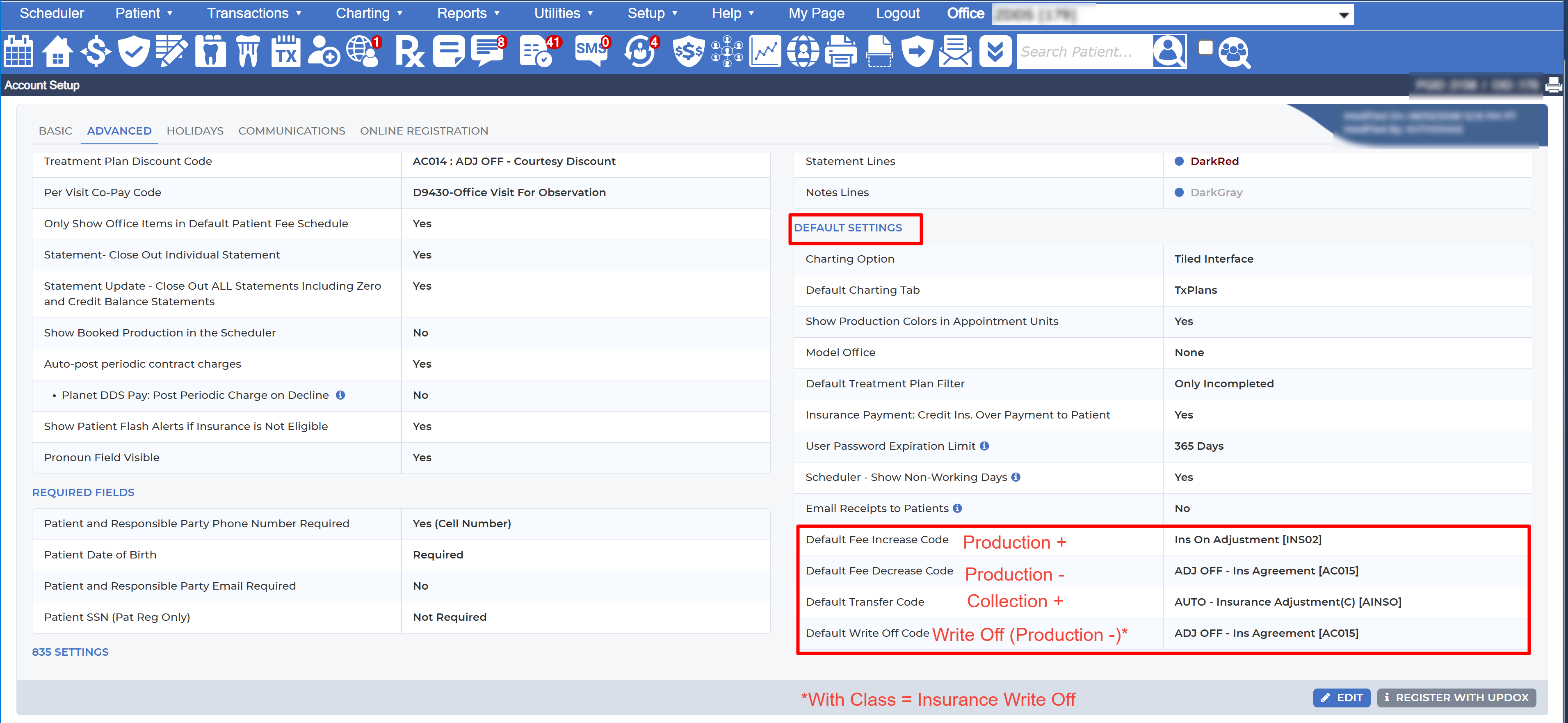
Task: Expand the Charting menu dropdown
Action: [x=369, y=14]
